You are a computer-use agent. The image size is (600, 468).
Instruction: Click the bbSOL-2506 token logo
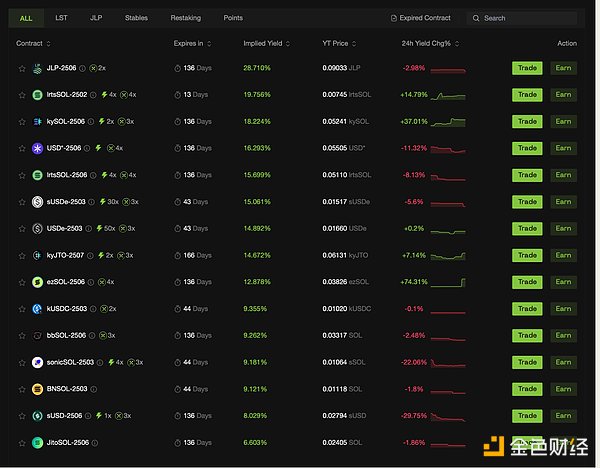37,336
